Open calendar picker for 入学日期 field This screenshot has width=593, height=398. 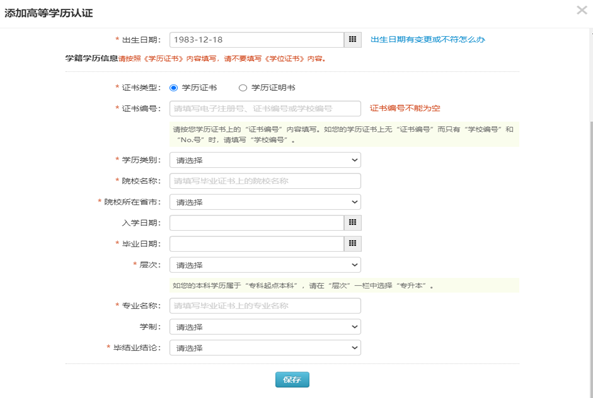pos(352,223)
